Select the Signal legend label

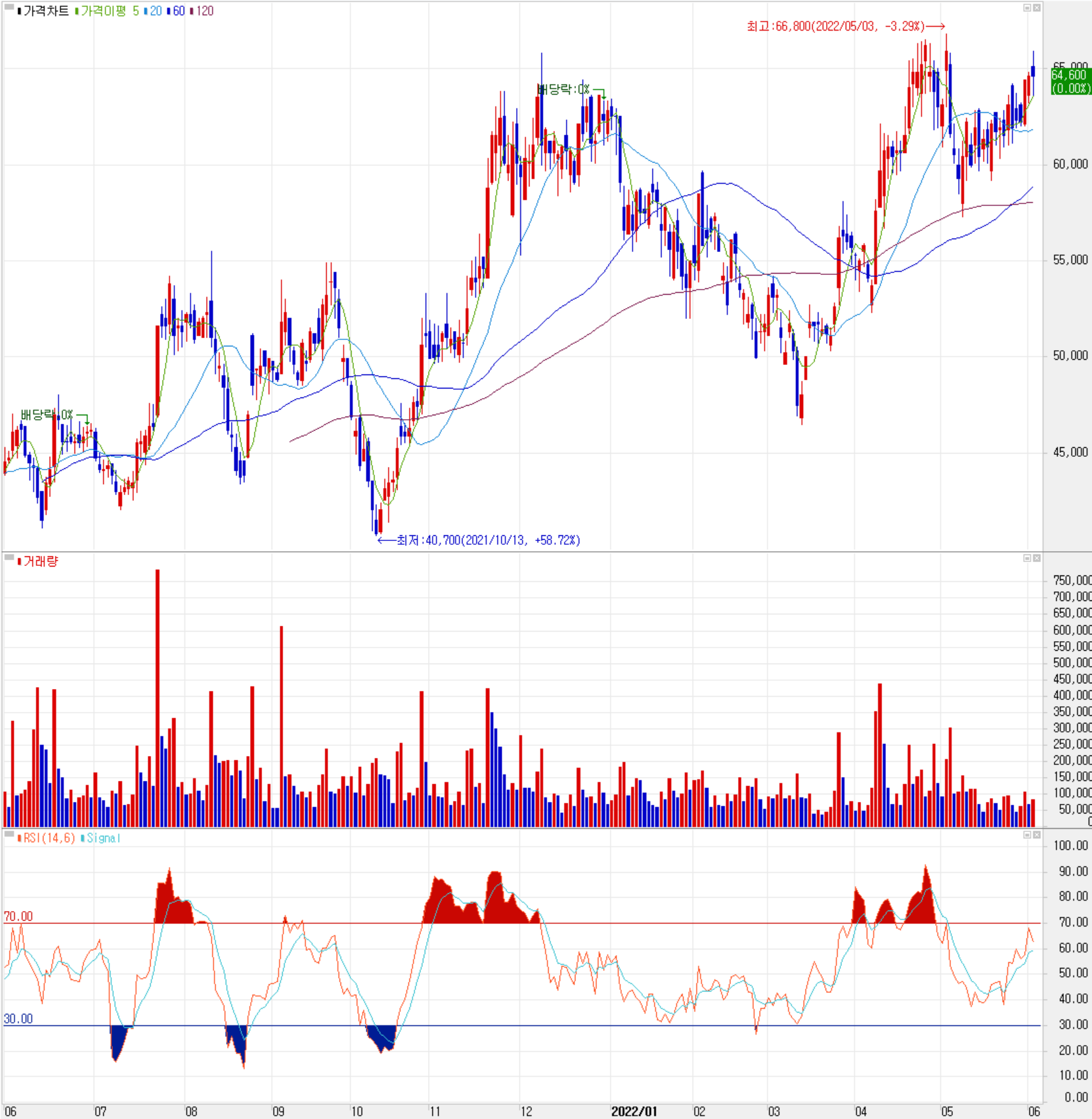(x=103, y=838)
